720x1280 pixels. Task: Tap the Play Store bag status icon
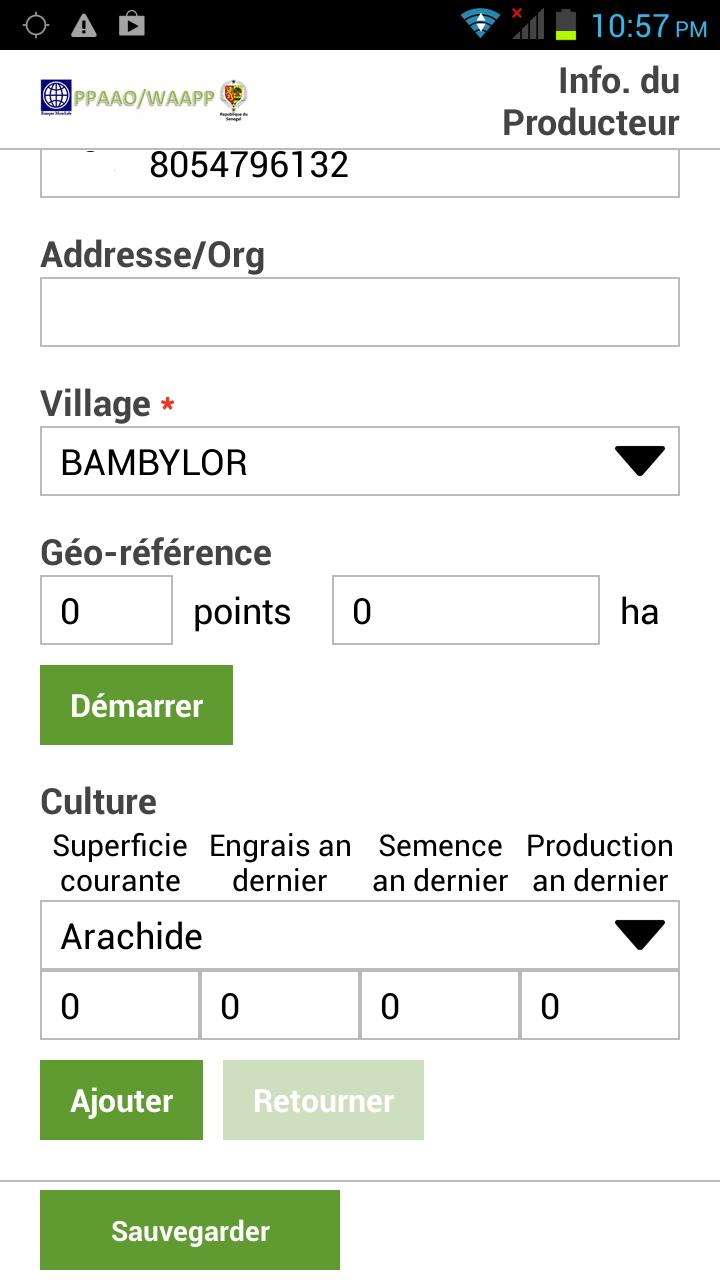tap(132, 25)
